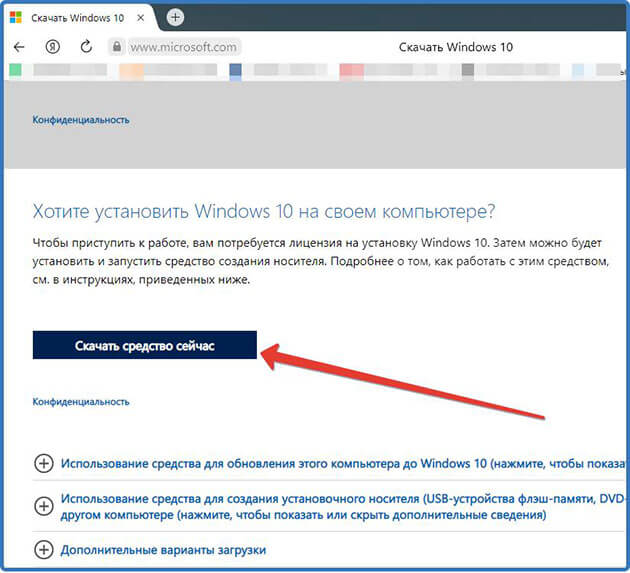Open the Дополнительные варианты загрузки link
This screenshot has width=630, height=573.
(x=163, y=550)
